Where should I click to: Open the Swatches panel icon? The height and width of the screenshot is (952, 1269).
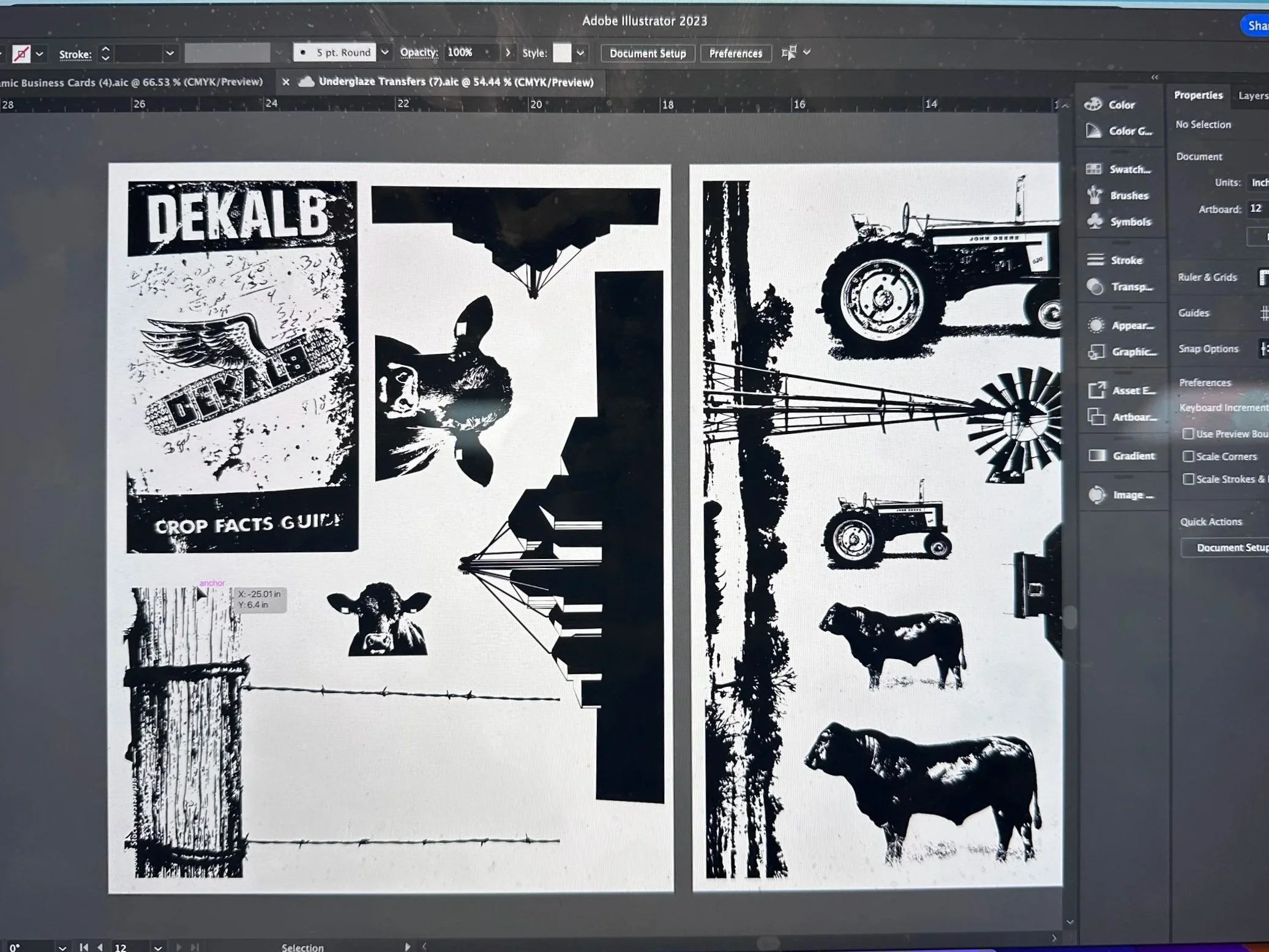pyautogui.click(x=1094, y=169)
